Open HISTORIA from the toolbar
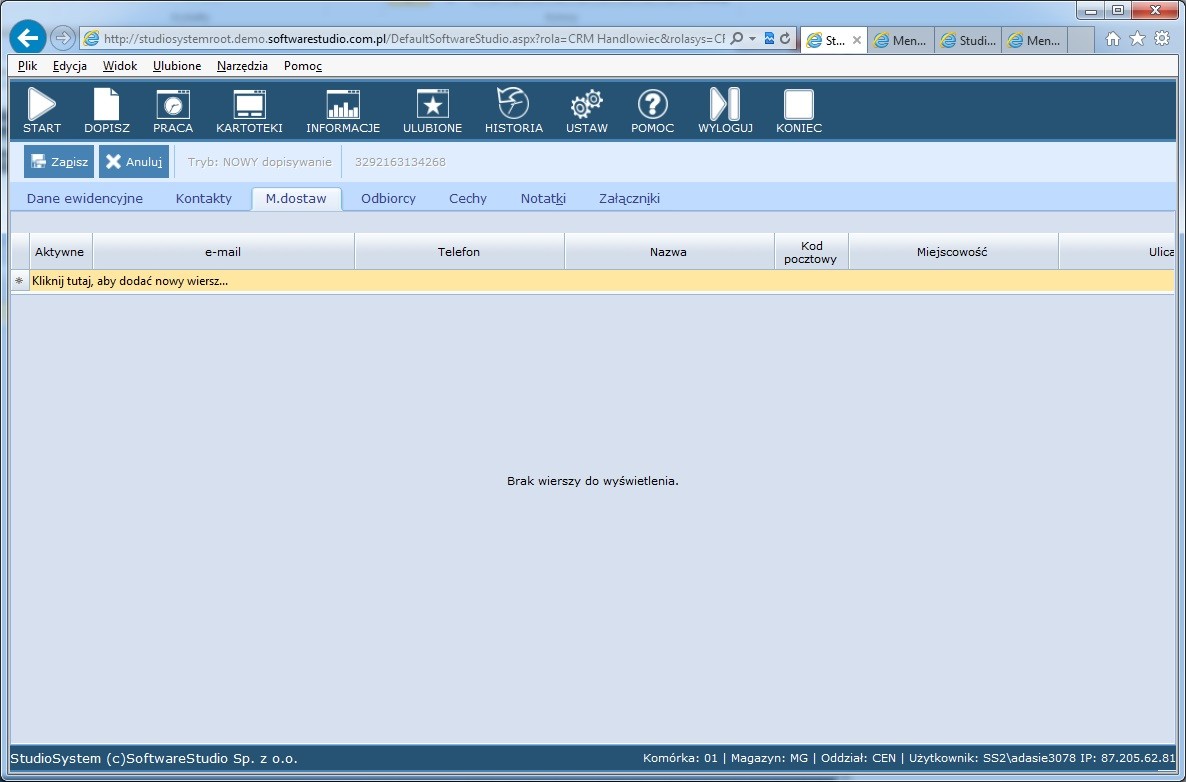 pyautogui.click(x=513, y=105)
